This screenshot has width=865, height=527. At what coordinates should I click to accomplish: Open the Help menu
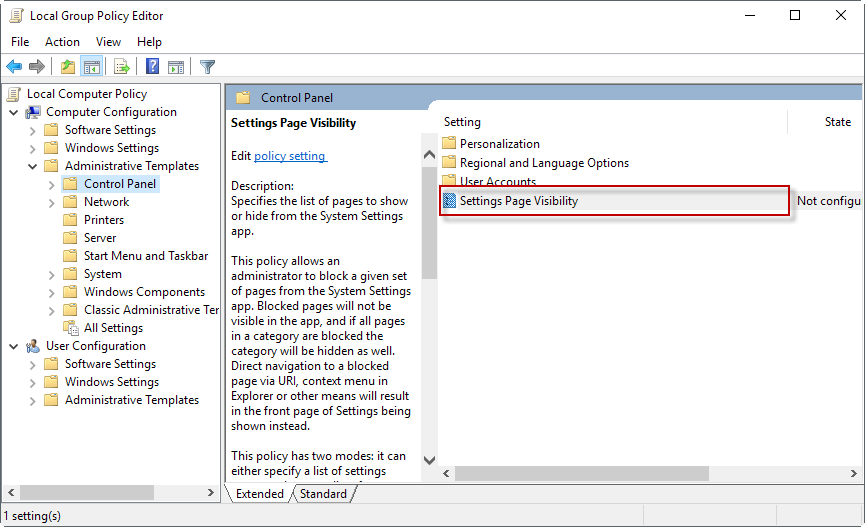click(x=149, y=42)
